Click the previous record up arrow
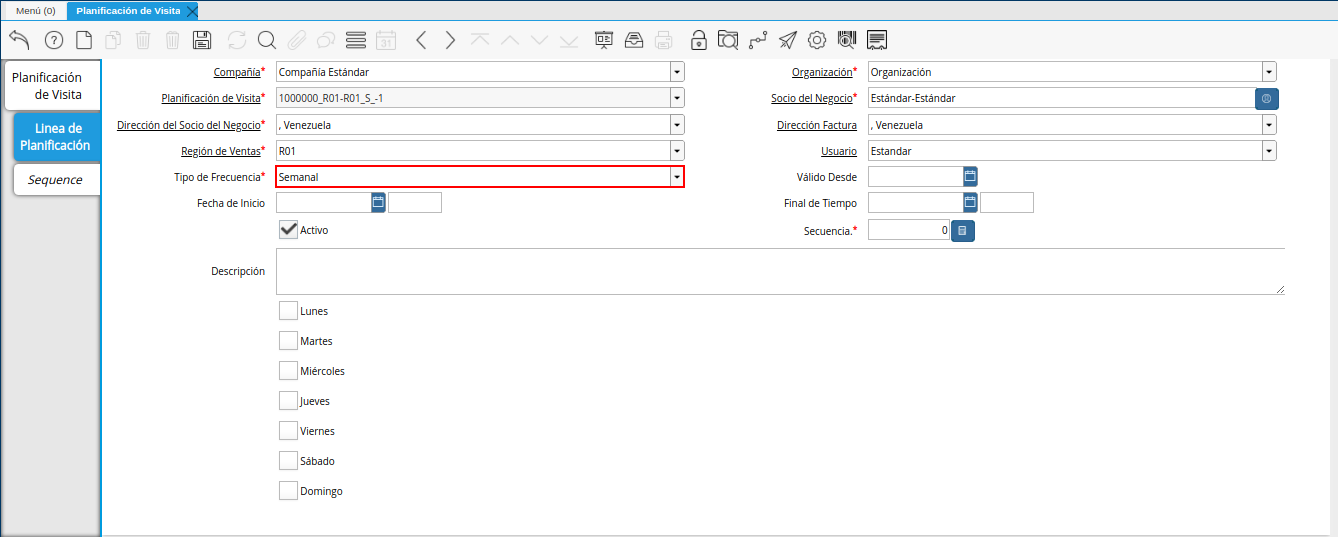This screenshot has width=1338, height=537. pyautogui.click(x=510, y=40)
